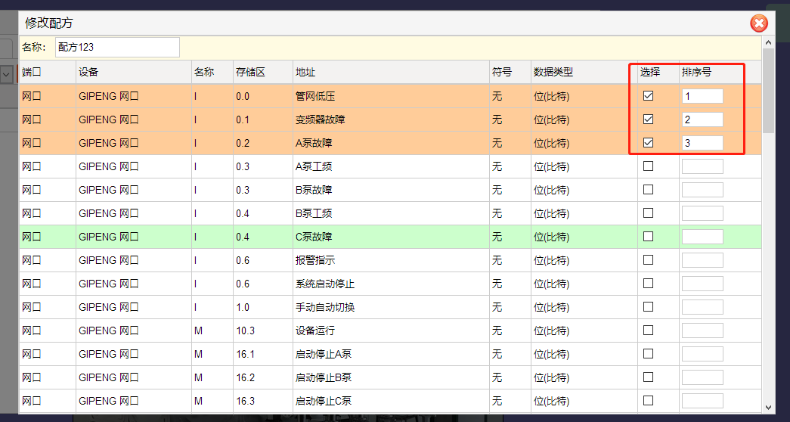Select the 手动自动切换 table row
Viewport: 790px width, 422px height.
325,307
